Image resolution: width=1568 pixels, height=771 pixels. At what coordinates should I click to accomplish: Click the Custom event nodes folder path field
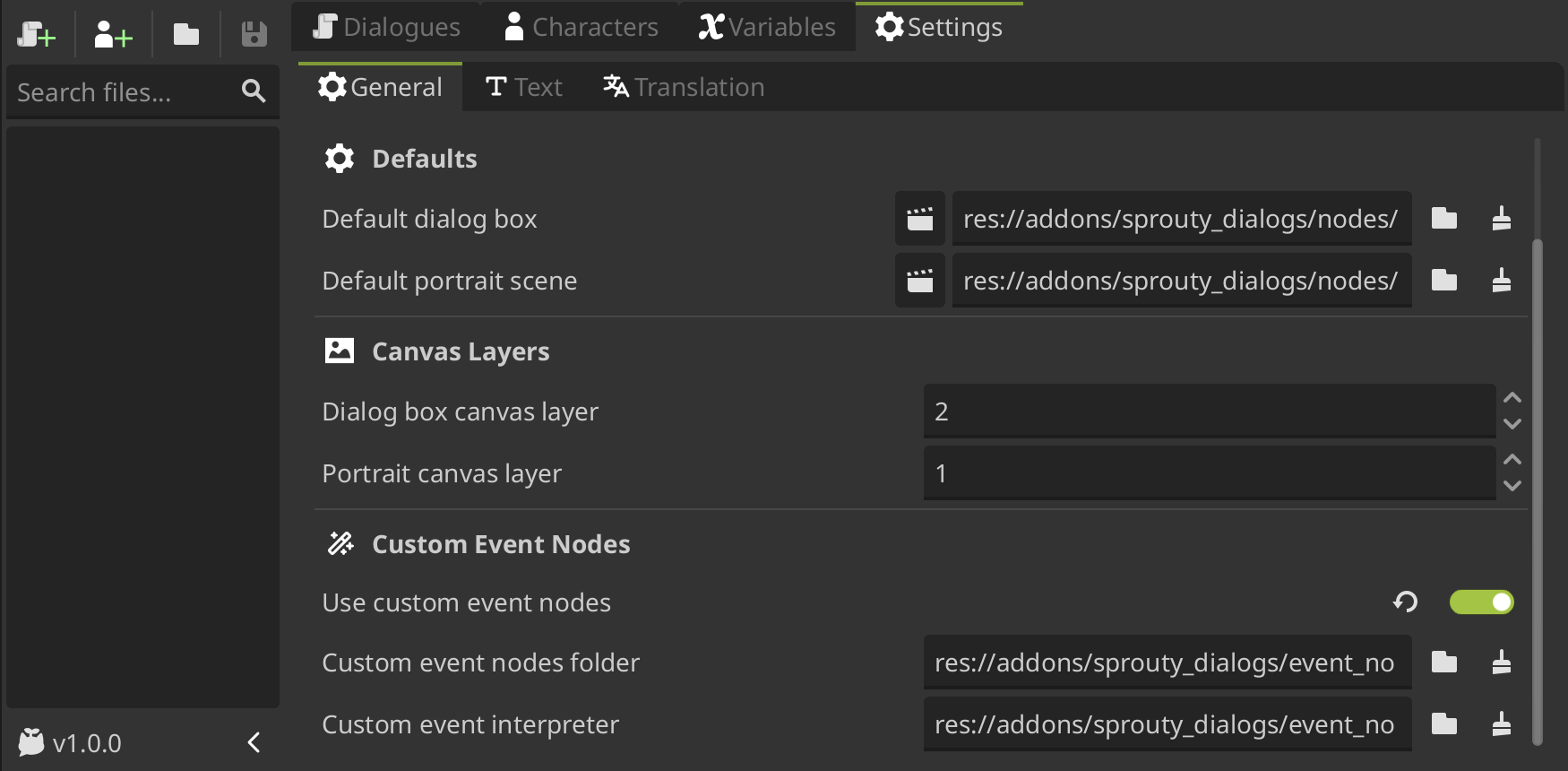(1167, 663)
